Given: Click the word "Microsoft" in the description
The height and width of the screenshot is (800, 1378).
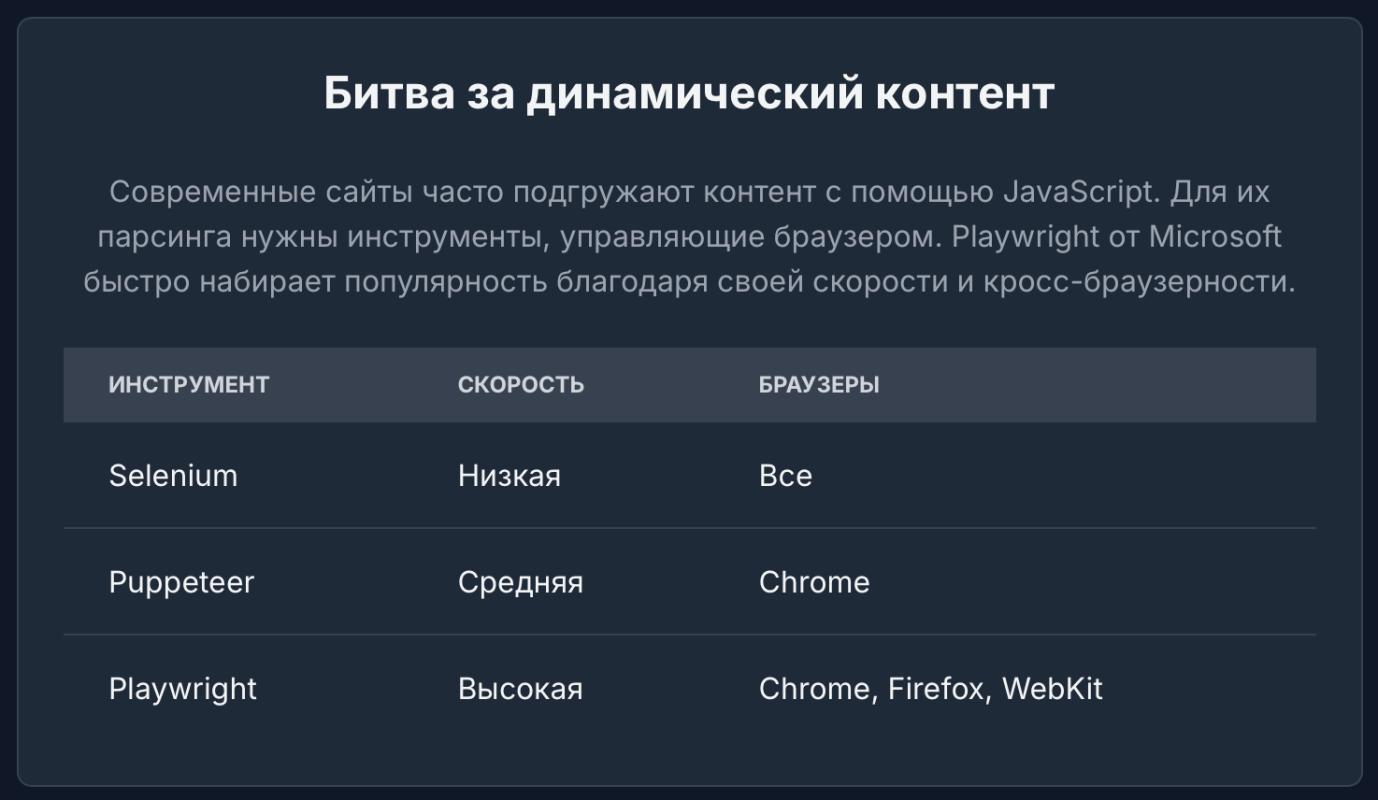Looking at the screenshot, I should 1214,237.
